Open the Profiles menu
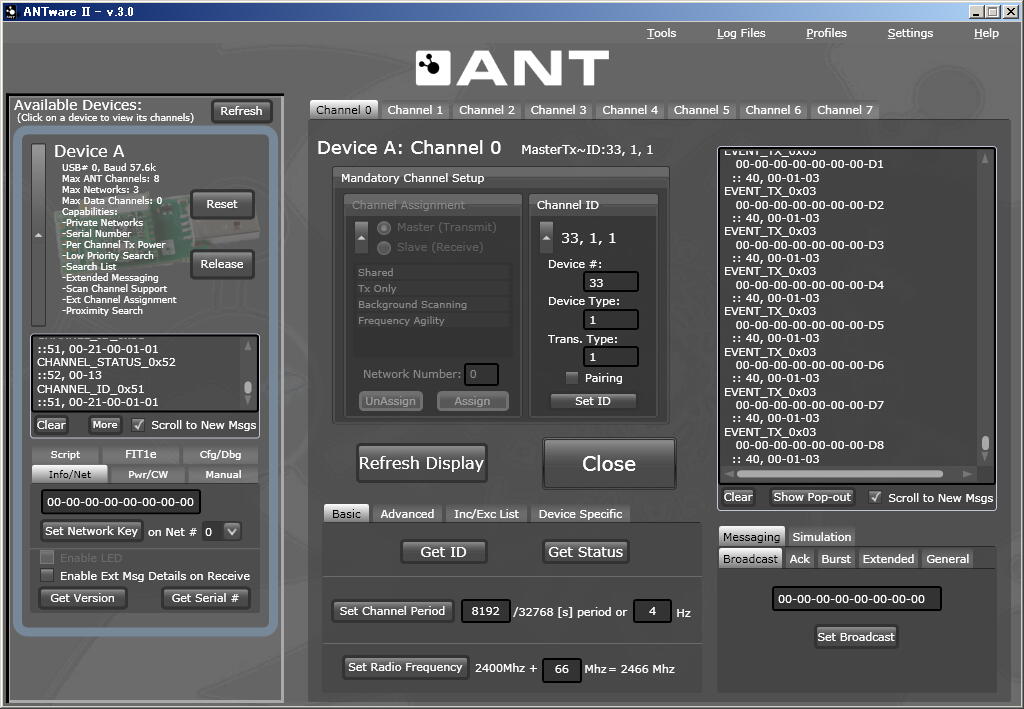The width and height of the screenshot is (1024, 709). tap(826, 33)
